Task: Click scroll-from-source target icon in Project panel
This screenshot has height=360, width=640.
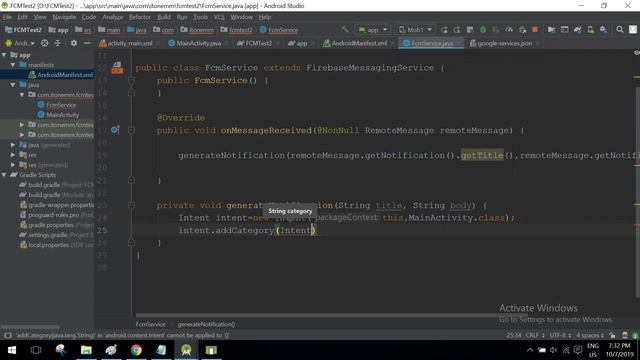Action: [44, 43]
